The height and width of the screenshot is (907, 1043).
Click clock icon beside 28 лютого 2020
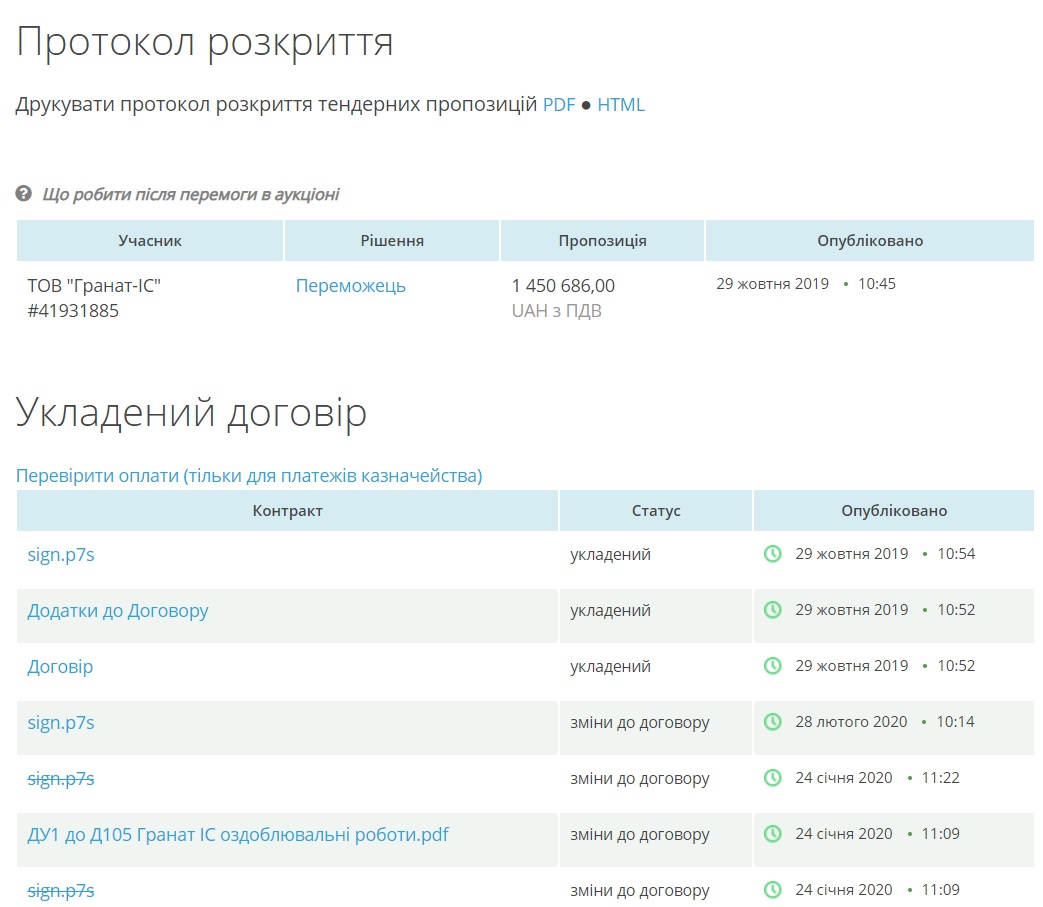[772, 722]
